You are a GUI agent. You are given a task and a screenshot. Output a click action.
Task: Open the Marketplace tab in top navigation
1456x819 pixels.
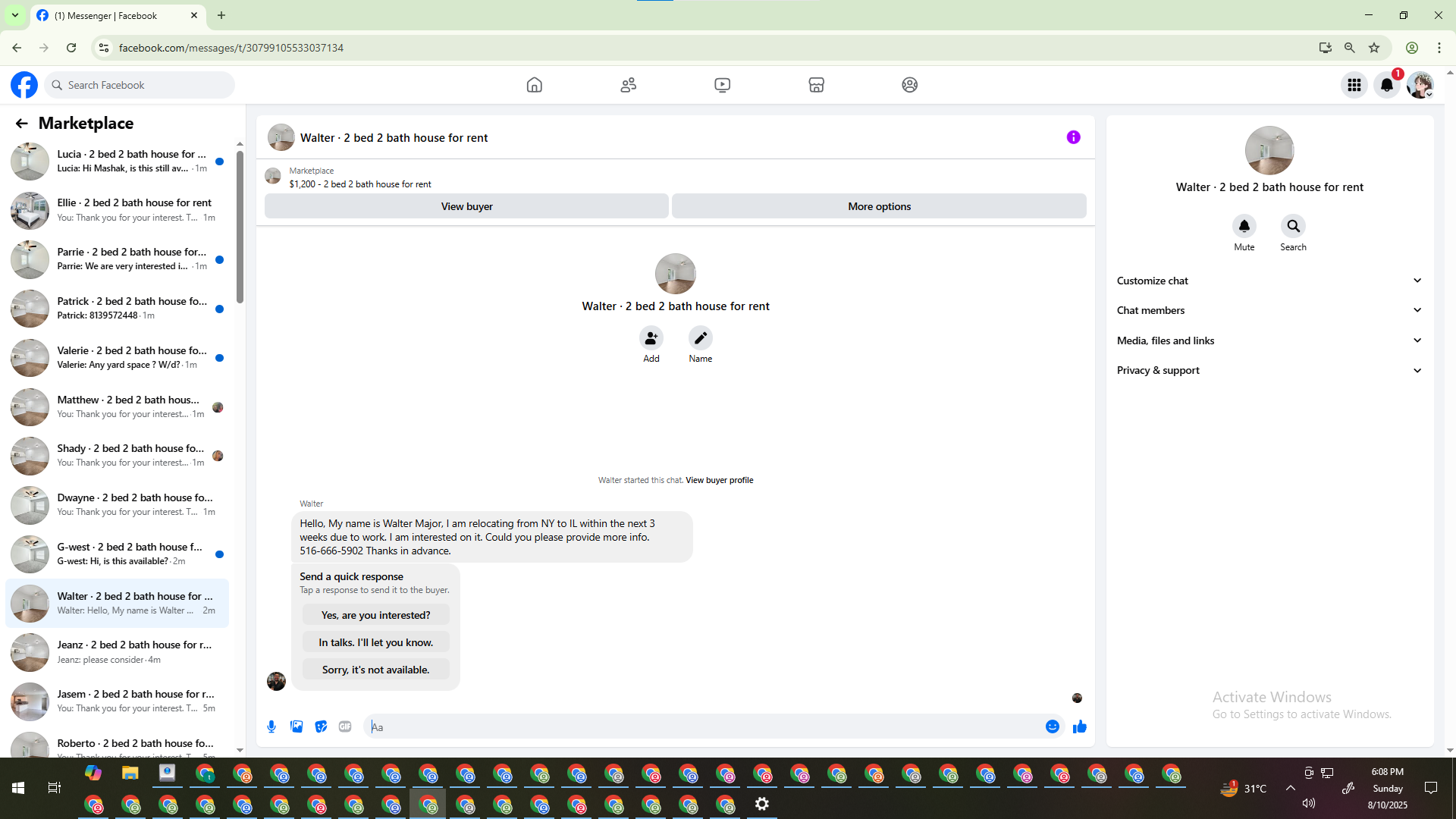(816, 85)
